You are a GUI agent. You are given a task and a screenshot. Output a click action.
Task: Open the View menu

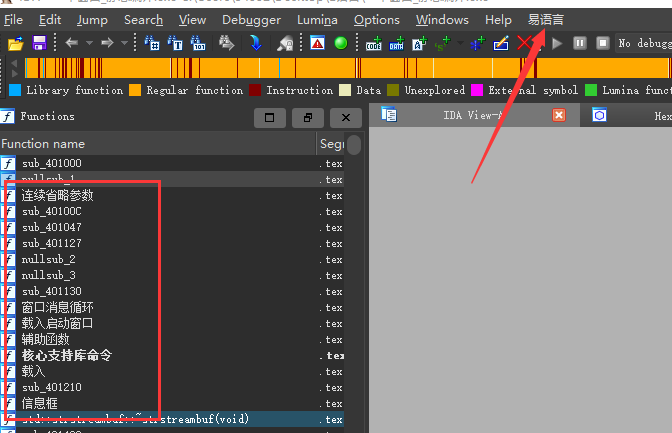coord(192,20)
